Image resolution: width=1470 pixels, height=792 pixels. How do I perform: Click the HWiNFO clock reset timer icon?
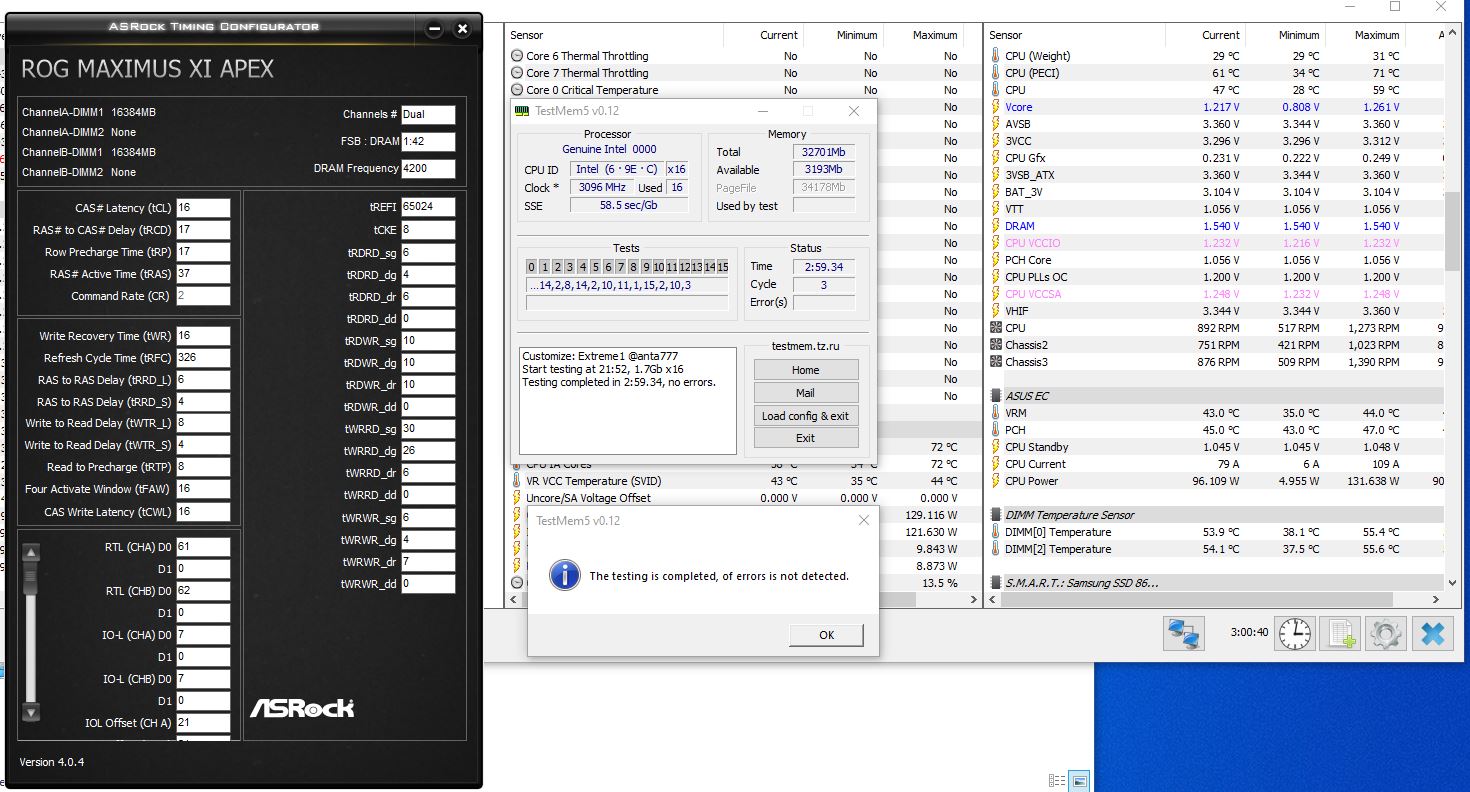pyautogui.click(x=1294, y=634)
